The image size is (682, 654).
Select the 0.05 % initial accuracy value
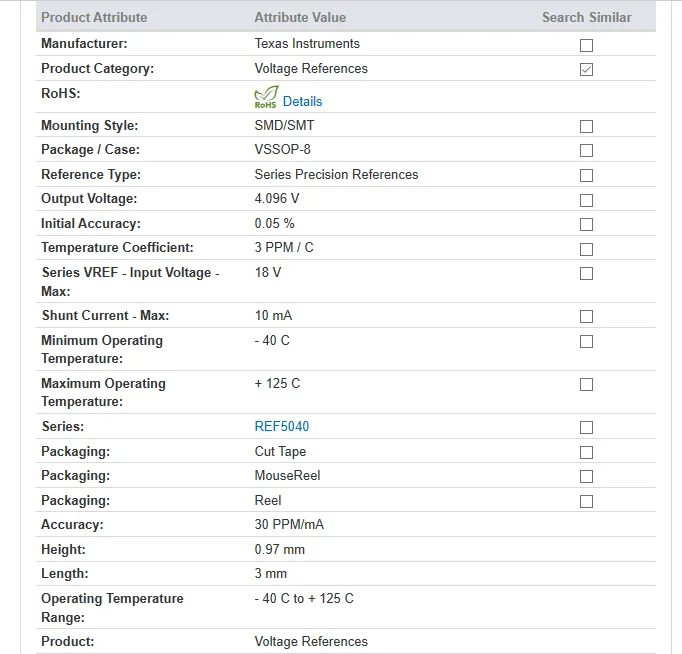click(x=274, y=224)
